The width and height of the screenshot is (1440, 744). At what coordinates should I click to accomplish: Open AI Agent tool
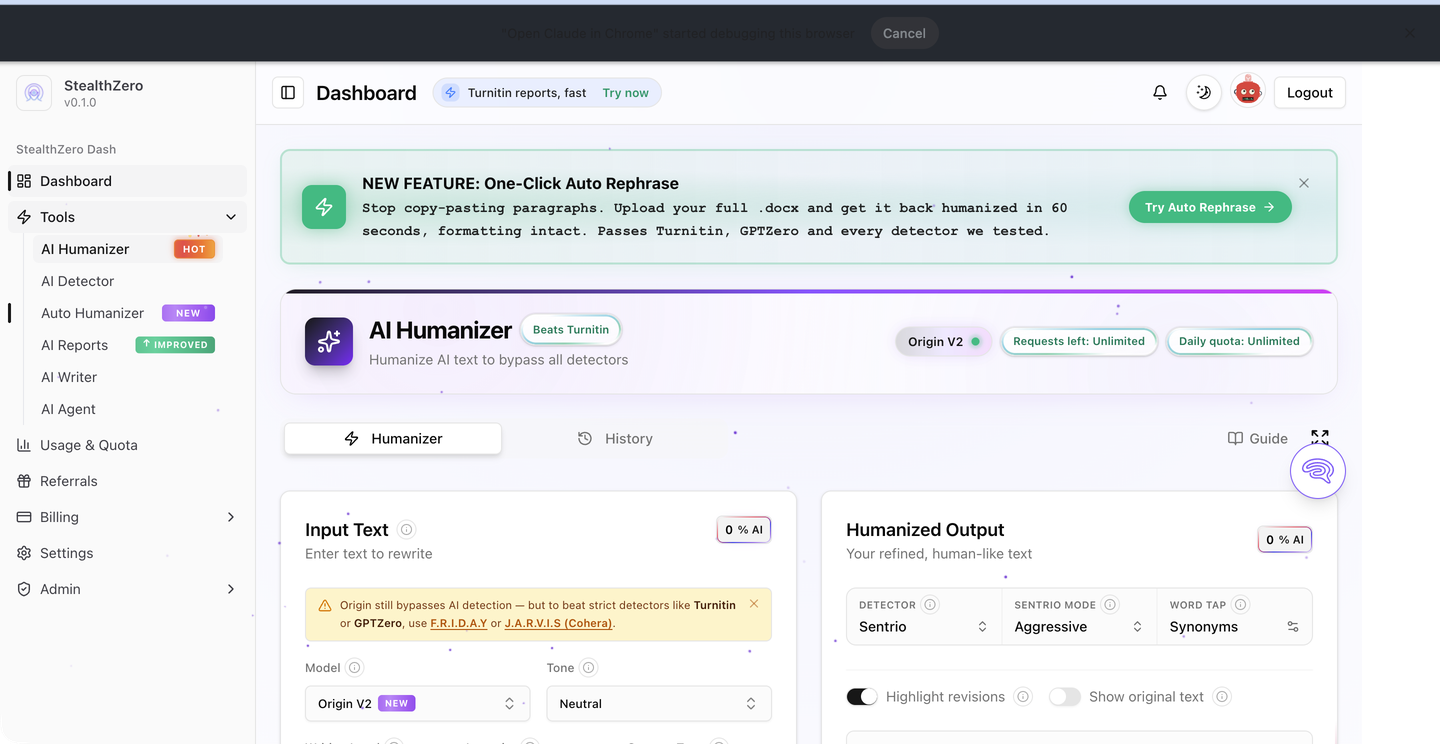tap(68, 409)
